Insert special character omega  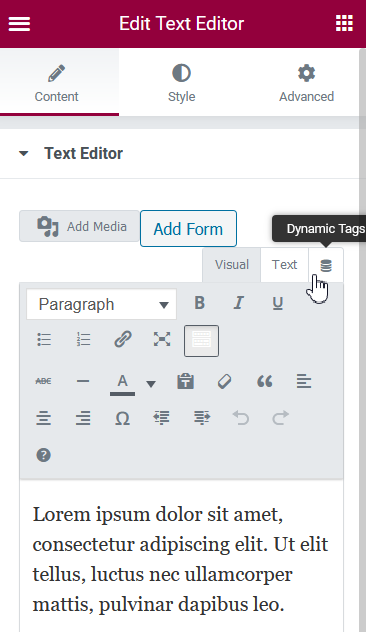click(x=123, y=418)
